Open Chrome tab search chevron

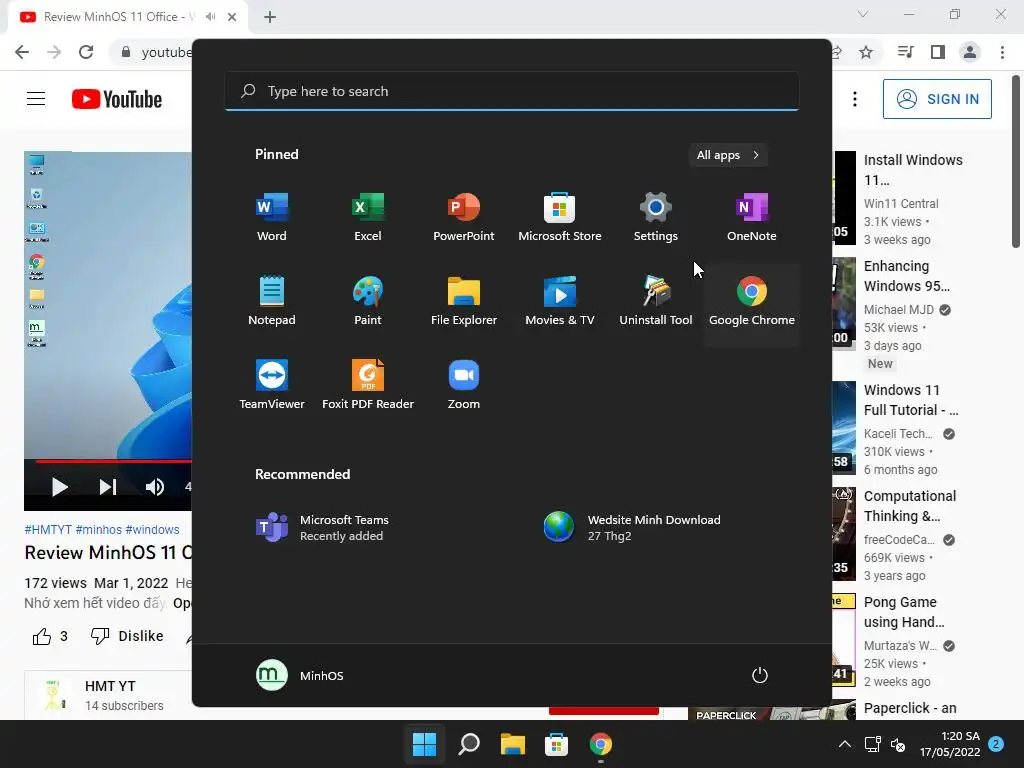tap(863, 14)
